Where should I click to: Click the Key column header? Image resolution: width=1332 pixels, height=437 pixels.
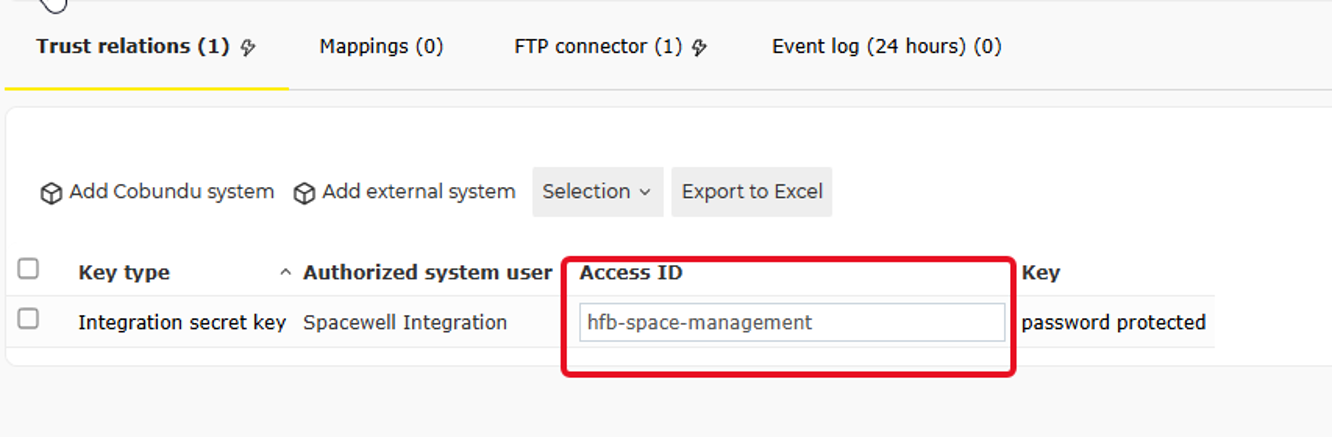coord(1041,272)
